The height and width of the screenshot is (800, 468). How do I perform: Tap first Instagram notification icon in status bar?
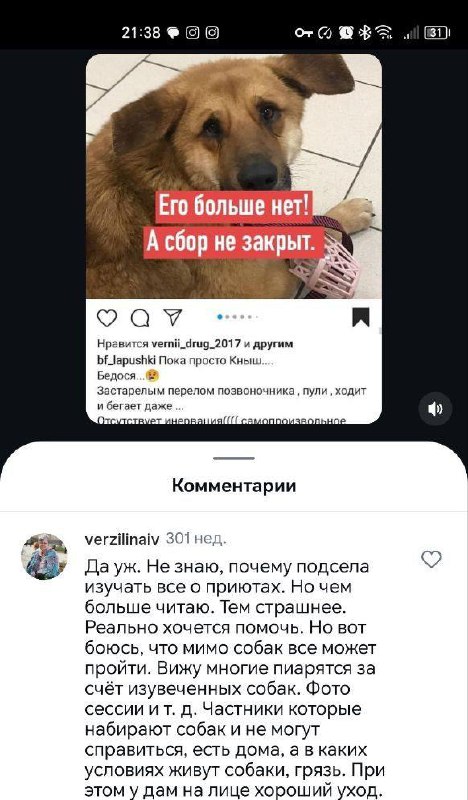192,33
